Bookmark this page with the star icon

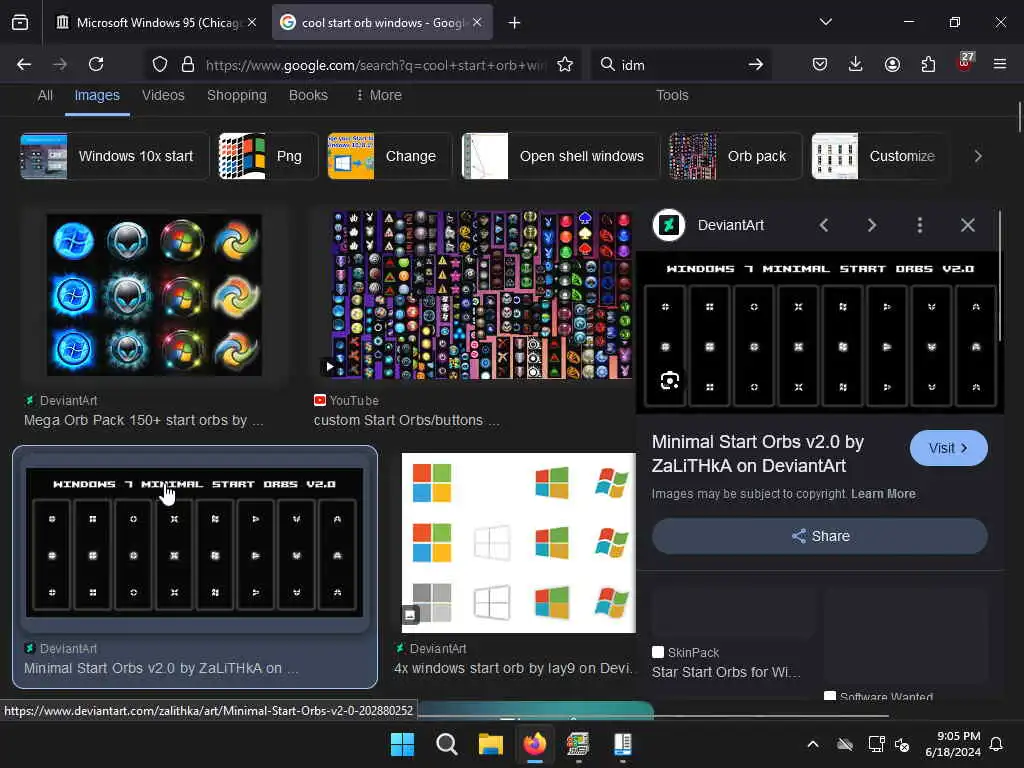[x=565, y=64]
